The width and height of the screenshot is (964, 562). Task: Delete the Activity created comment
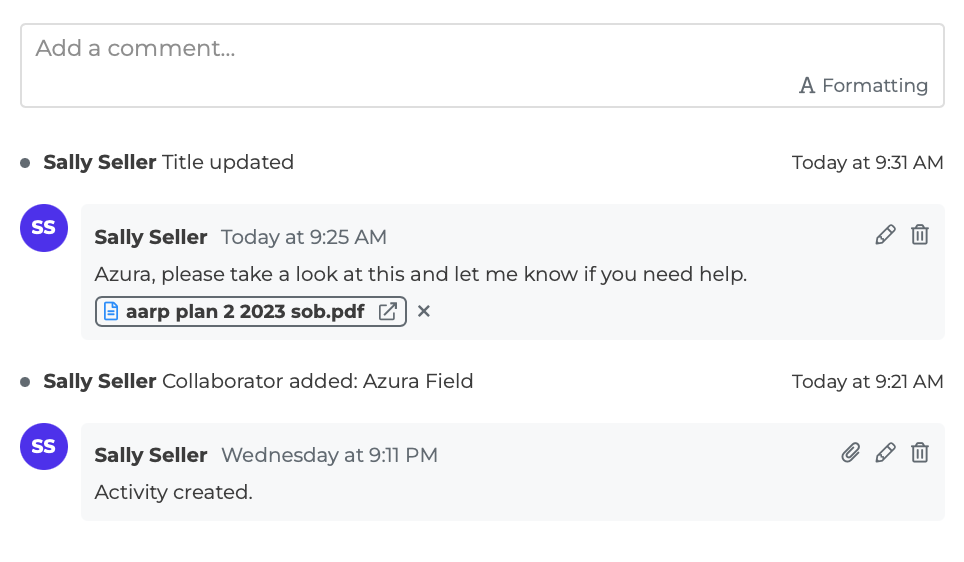(920, 453)
